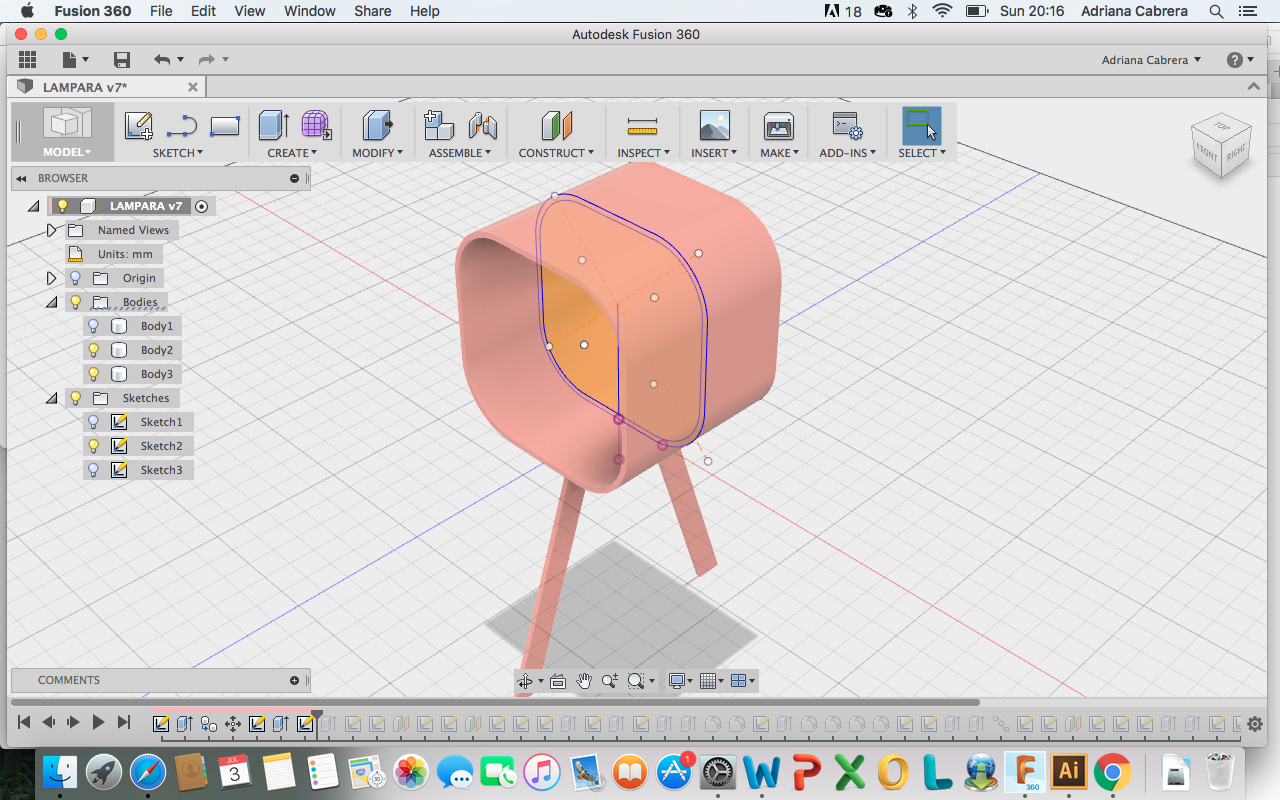Open the Display Settings dropdown

click(682, 681)
